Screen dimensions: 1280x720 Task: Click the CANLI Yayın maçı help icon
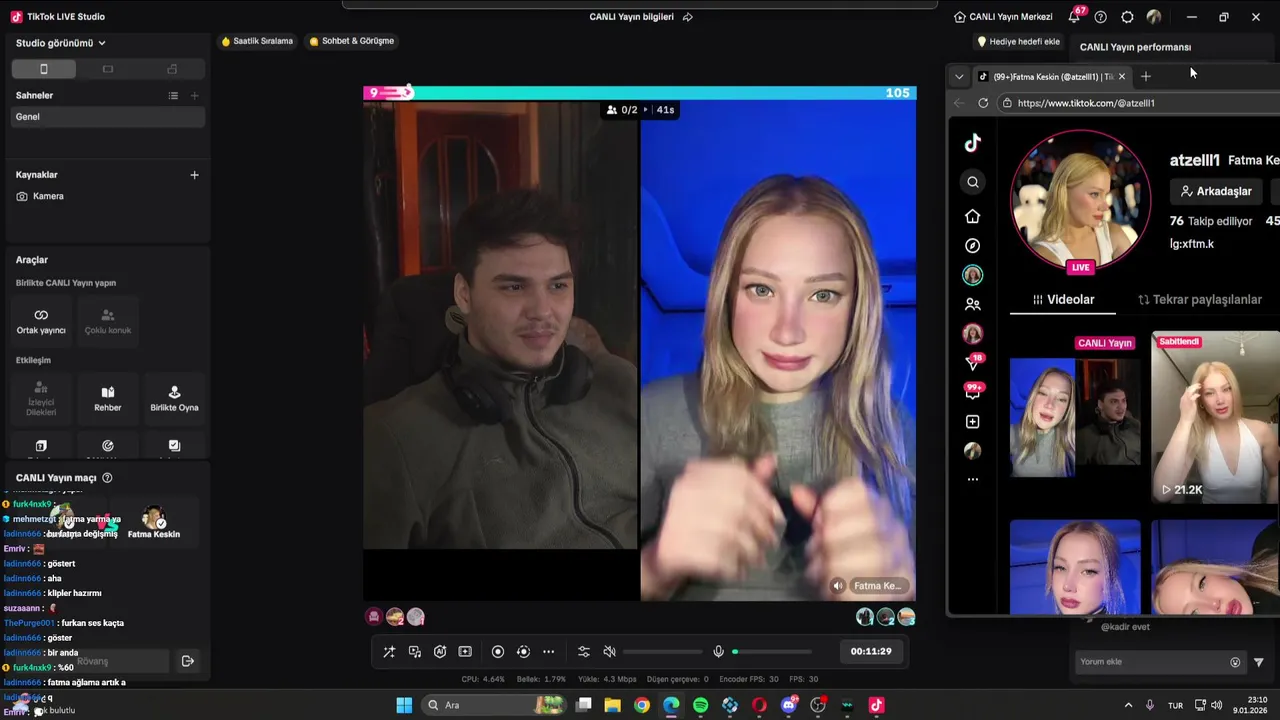pyautogui.click(x=107, y=478)
